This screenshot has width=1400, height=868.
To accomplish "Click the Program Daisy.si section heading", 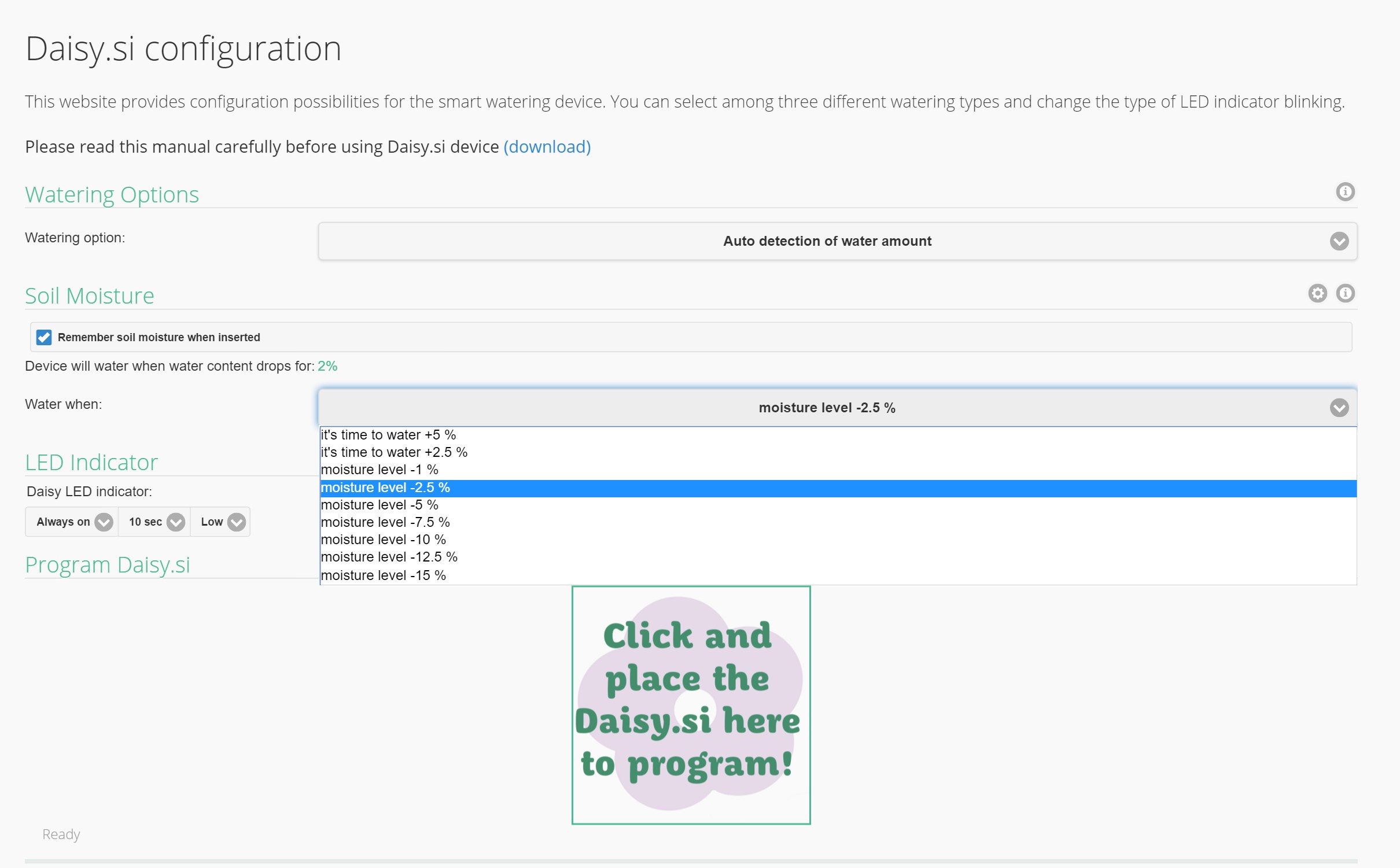I will (x=108, y=565).
